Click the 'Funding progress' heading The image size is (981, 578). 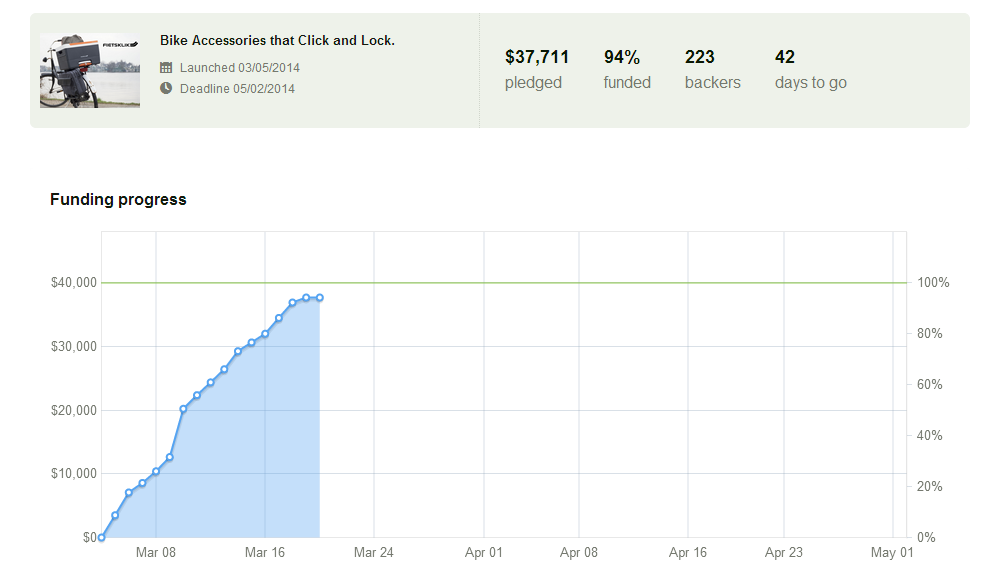(118, 200)
